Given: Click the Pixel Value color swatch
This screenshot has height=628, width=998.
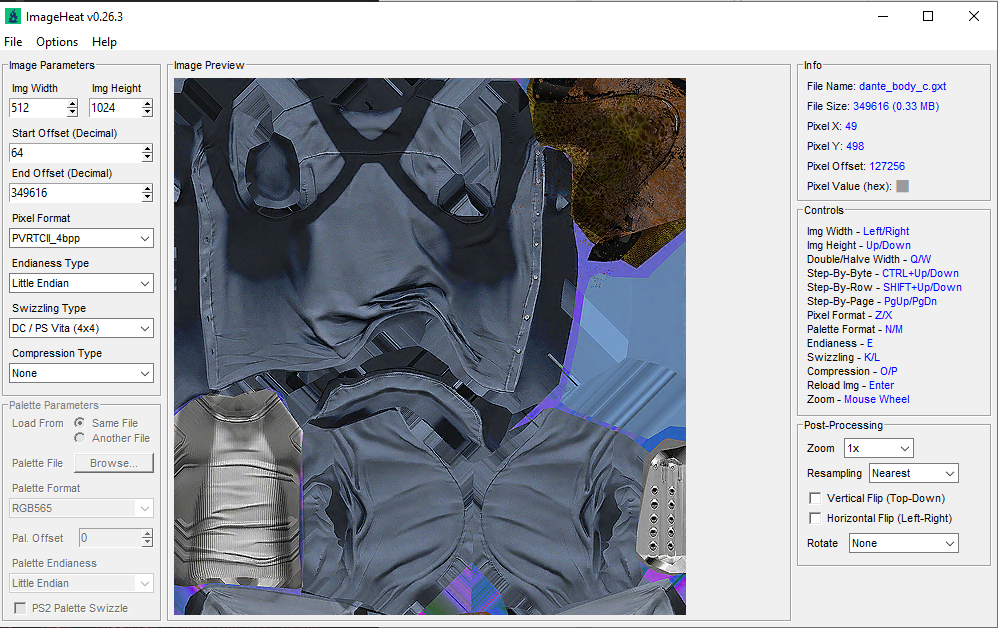Looking at the screenshot, I should coord(903,186).
